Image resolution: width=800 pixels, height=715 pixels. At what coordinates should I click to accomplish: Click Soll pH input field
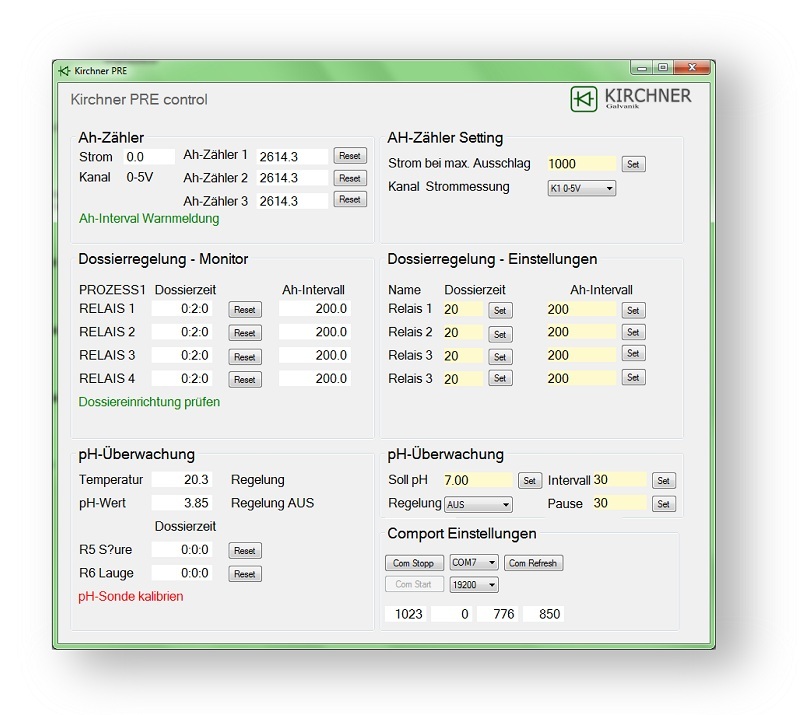[x=476, y=481]
